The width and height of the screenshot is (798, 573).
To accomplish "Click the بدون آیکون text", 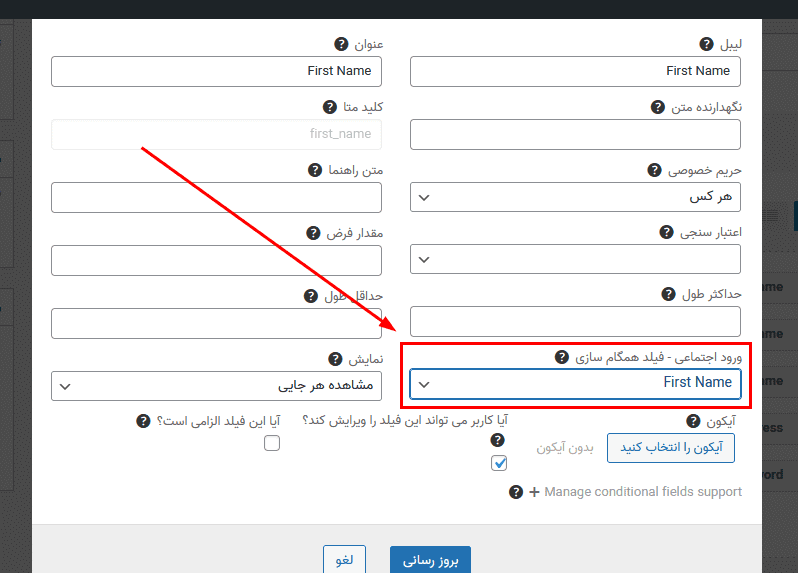I will (565, 448).
